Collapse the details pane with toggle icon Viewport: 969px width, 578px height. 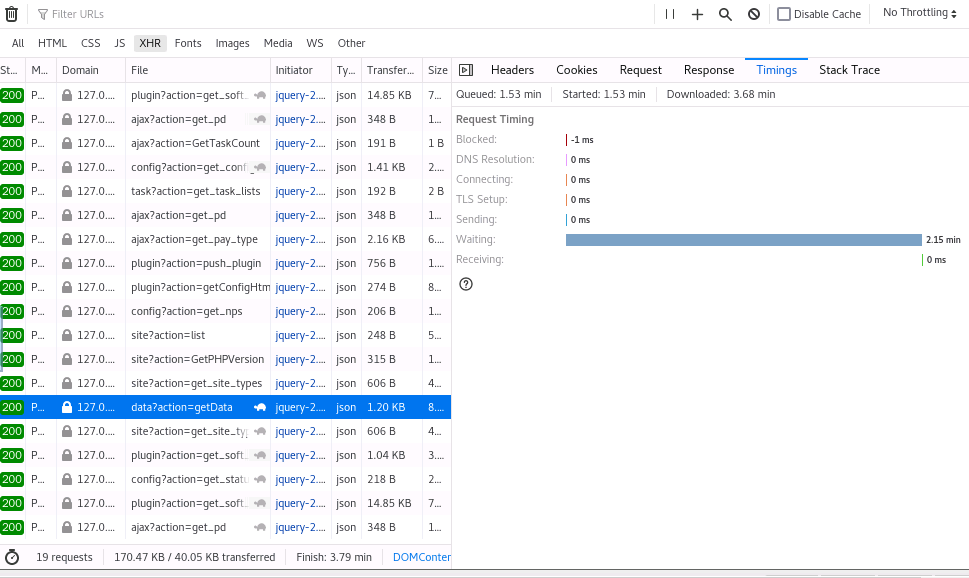[x=466, y=70]
